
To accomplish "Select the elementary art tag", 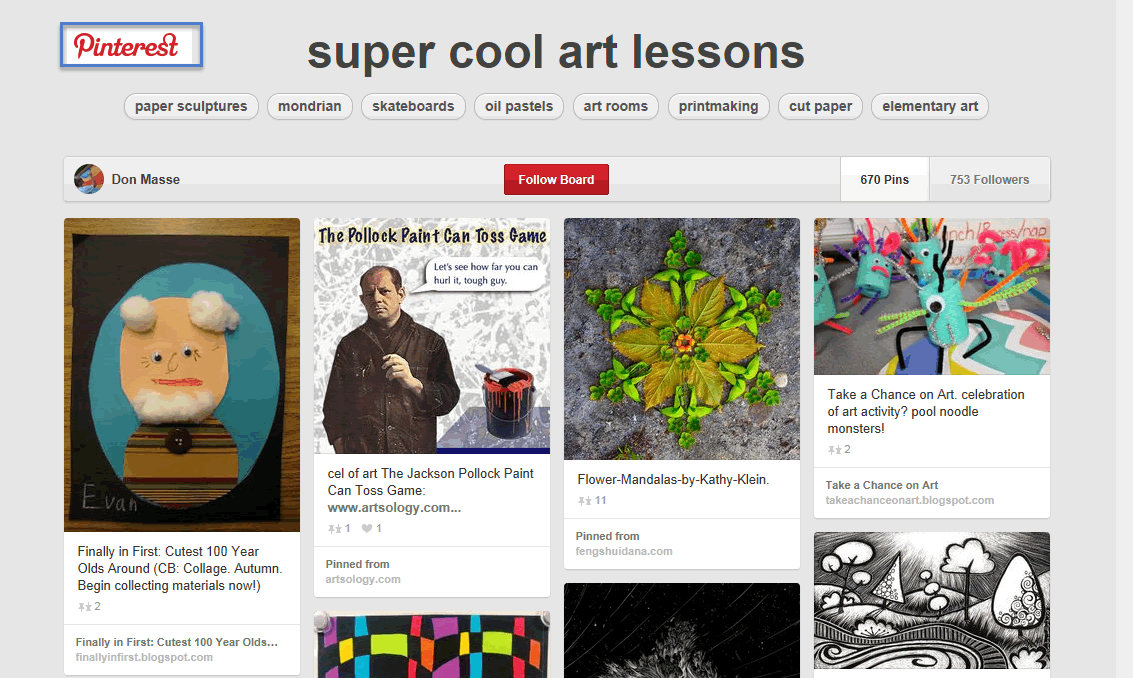I will pyautogui.click(x=929, y=106).
